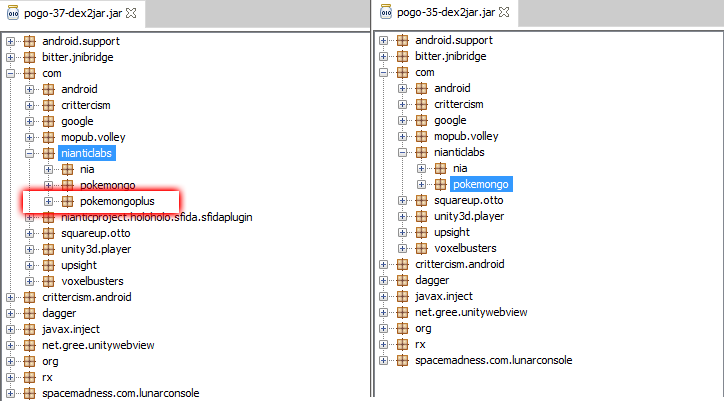Expand bitter.jnibridge in the right tree
The width and height of the screenshot is (724, 401).
click(x=384, y=56)
